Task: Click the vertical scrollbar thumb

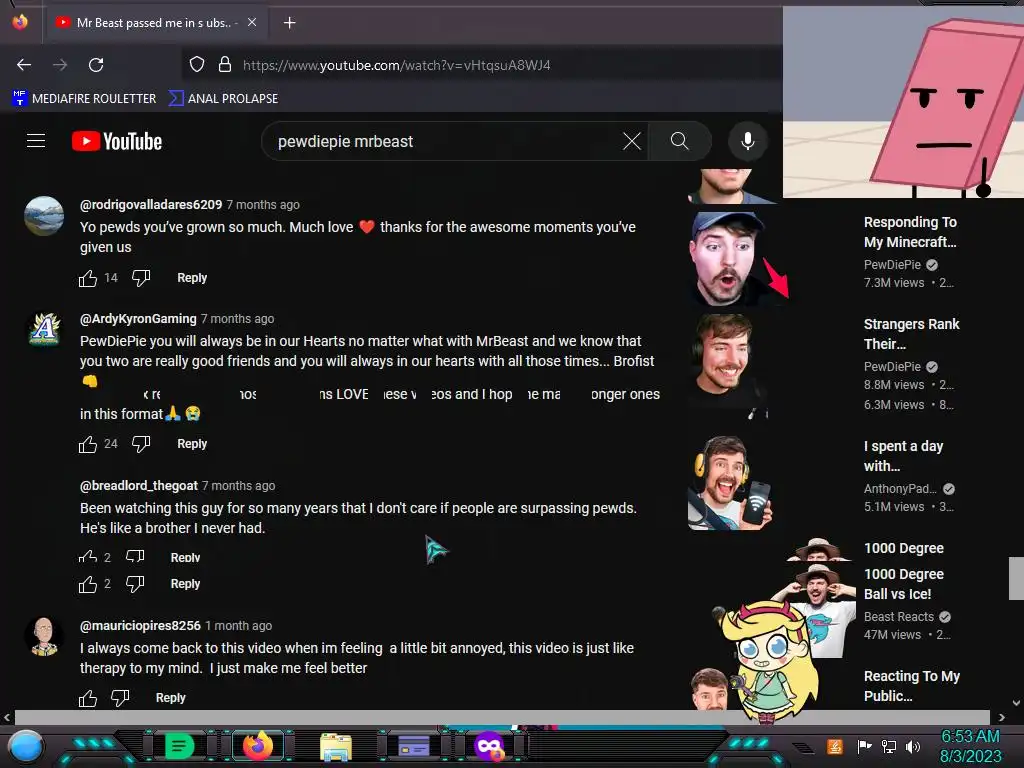Action: pyautogui.click(x=1016, y=579)
